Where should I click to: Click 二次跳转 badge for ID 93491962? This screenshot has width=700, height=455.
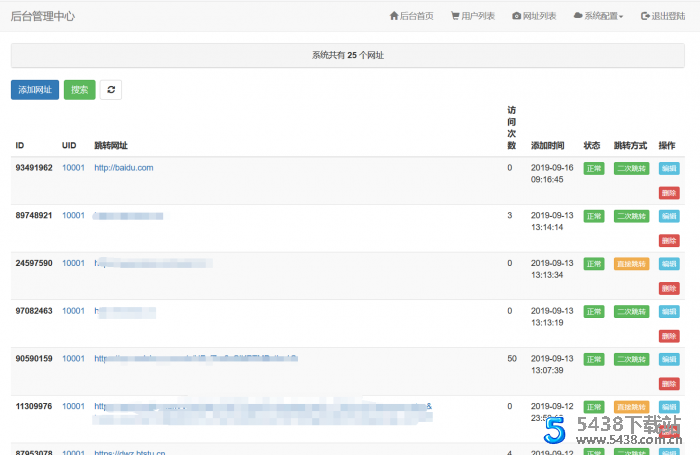pyautogui.click(x=631, y=168)
